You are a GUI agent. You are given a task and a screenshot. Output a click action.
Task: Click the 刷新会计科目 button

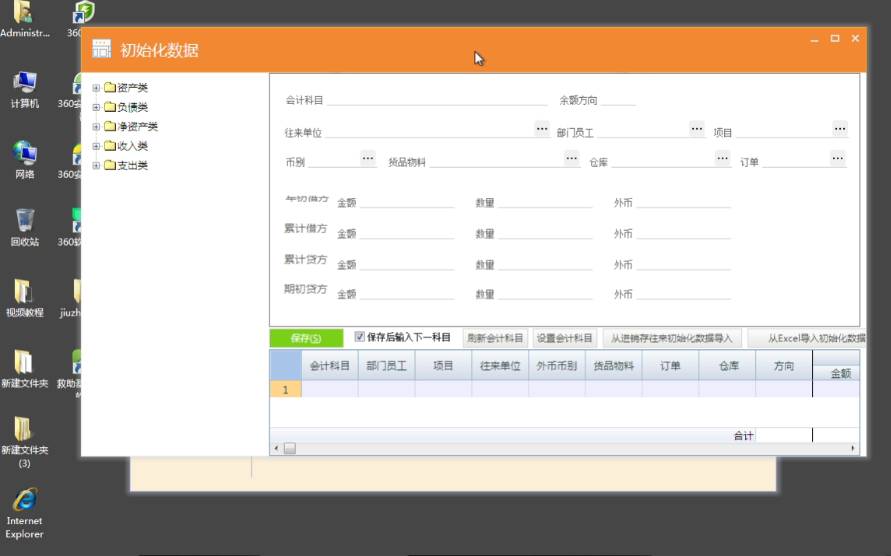coord(495,339)
